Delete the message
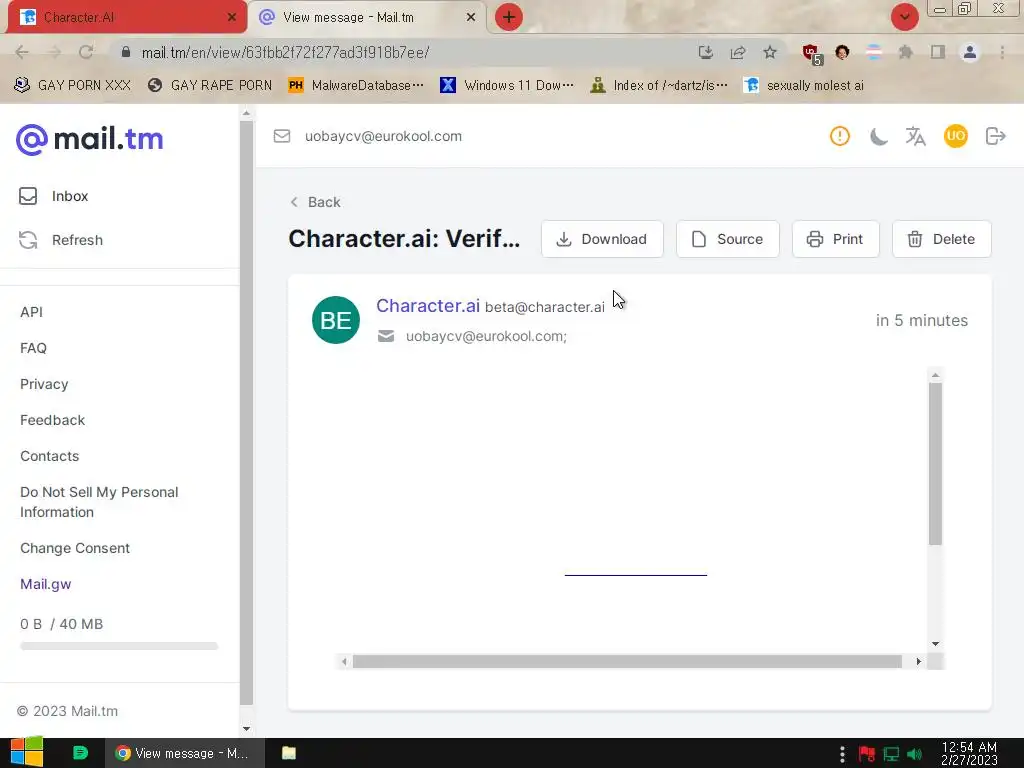 tap(942, 239)
